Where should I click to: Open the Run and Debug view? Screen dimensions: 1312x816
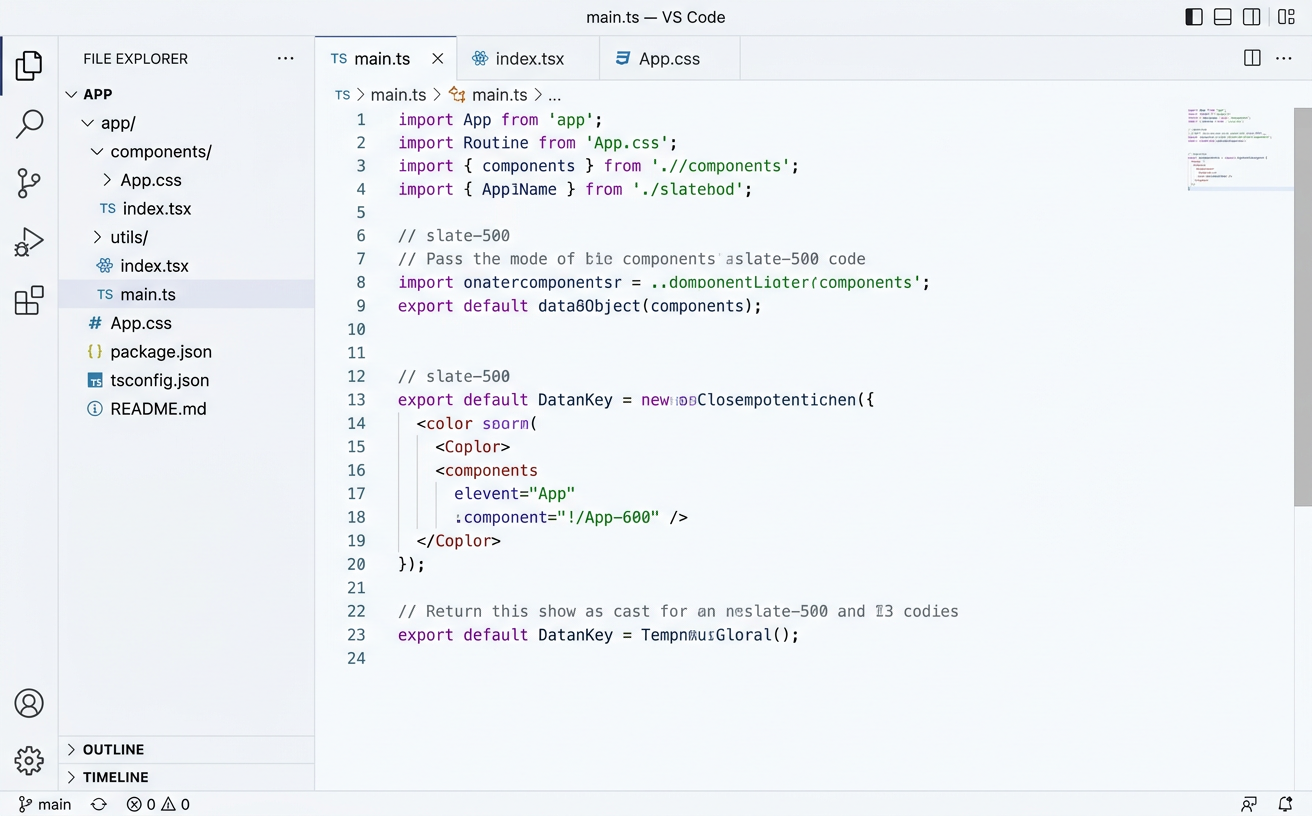(x=29, y=241)
